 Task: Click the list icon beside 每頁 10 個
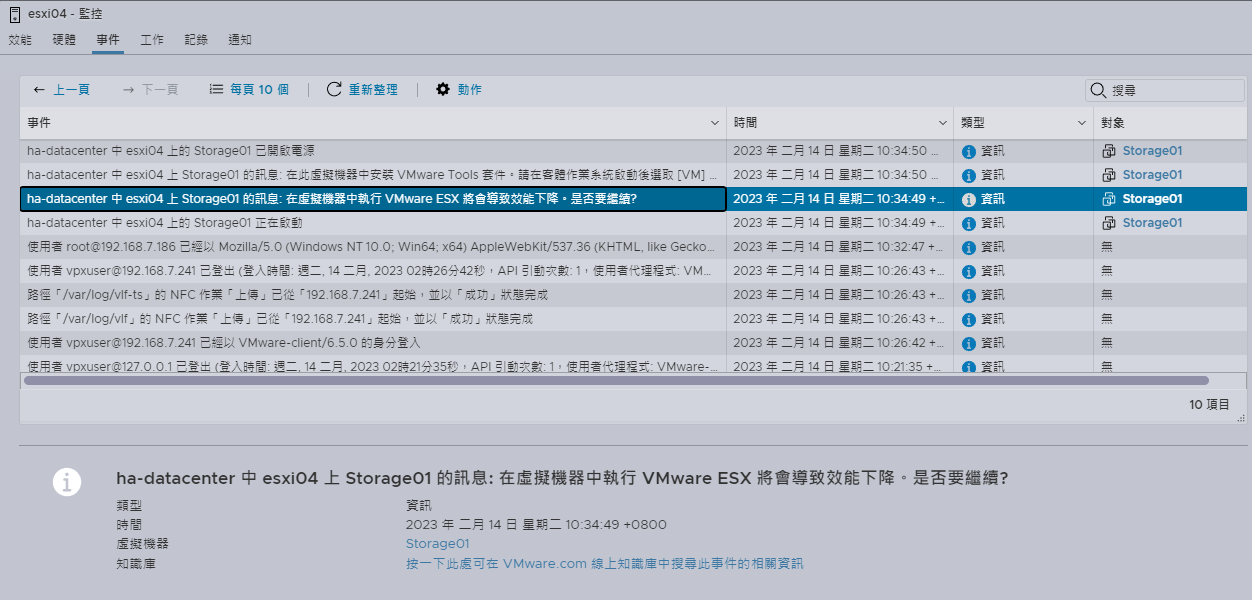[216, 90]
